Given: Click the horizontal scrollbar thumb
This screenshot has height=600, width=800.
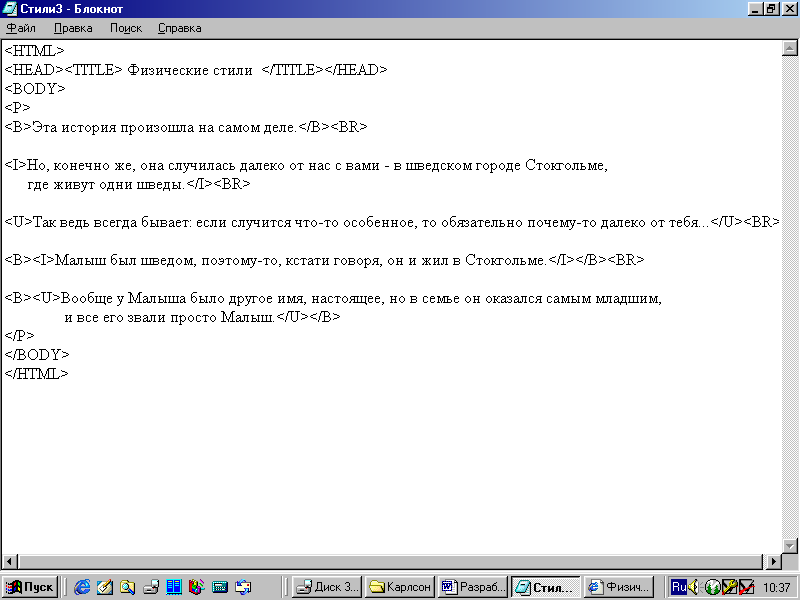Looking at the screenshot, I should point(389,561).
